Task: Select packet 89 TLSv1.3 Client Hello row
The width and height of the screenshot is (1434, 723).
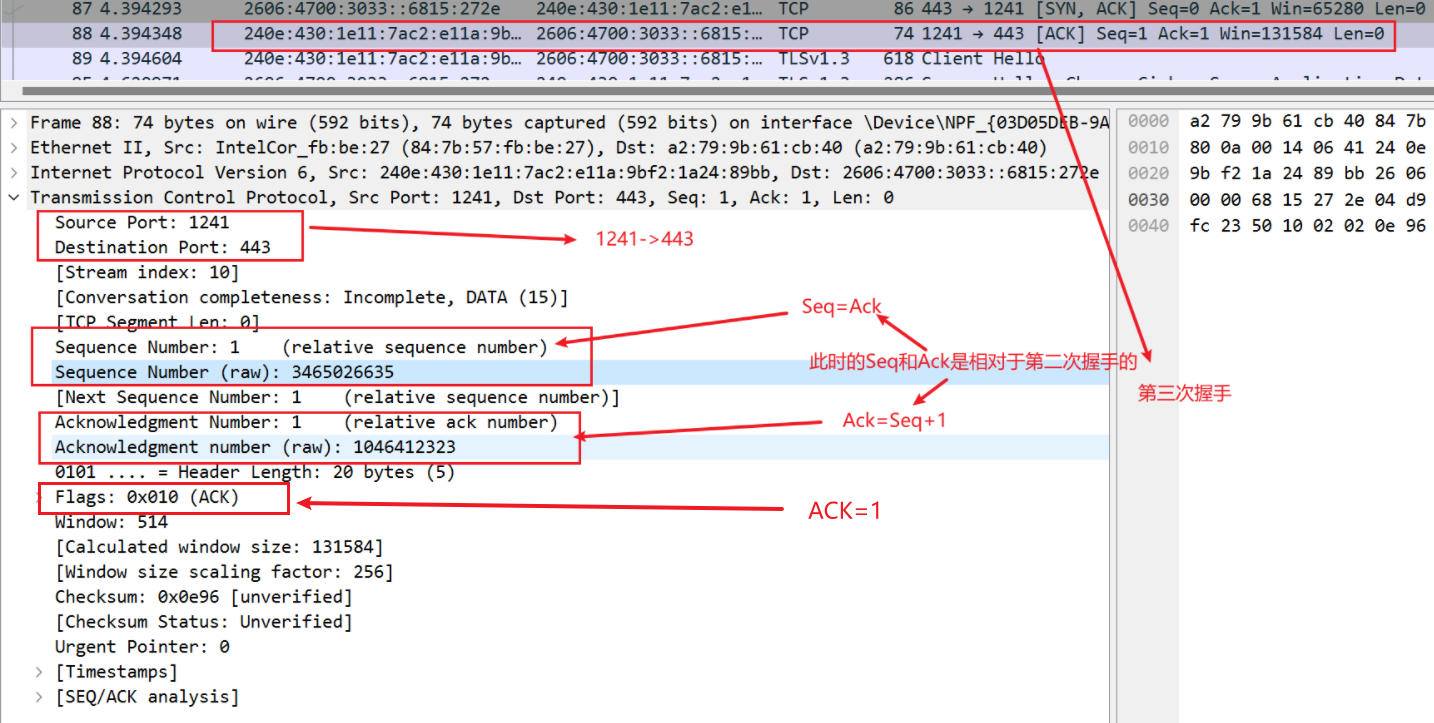Action: 717,59
